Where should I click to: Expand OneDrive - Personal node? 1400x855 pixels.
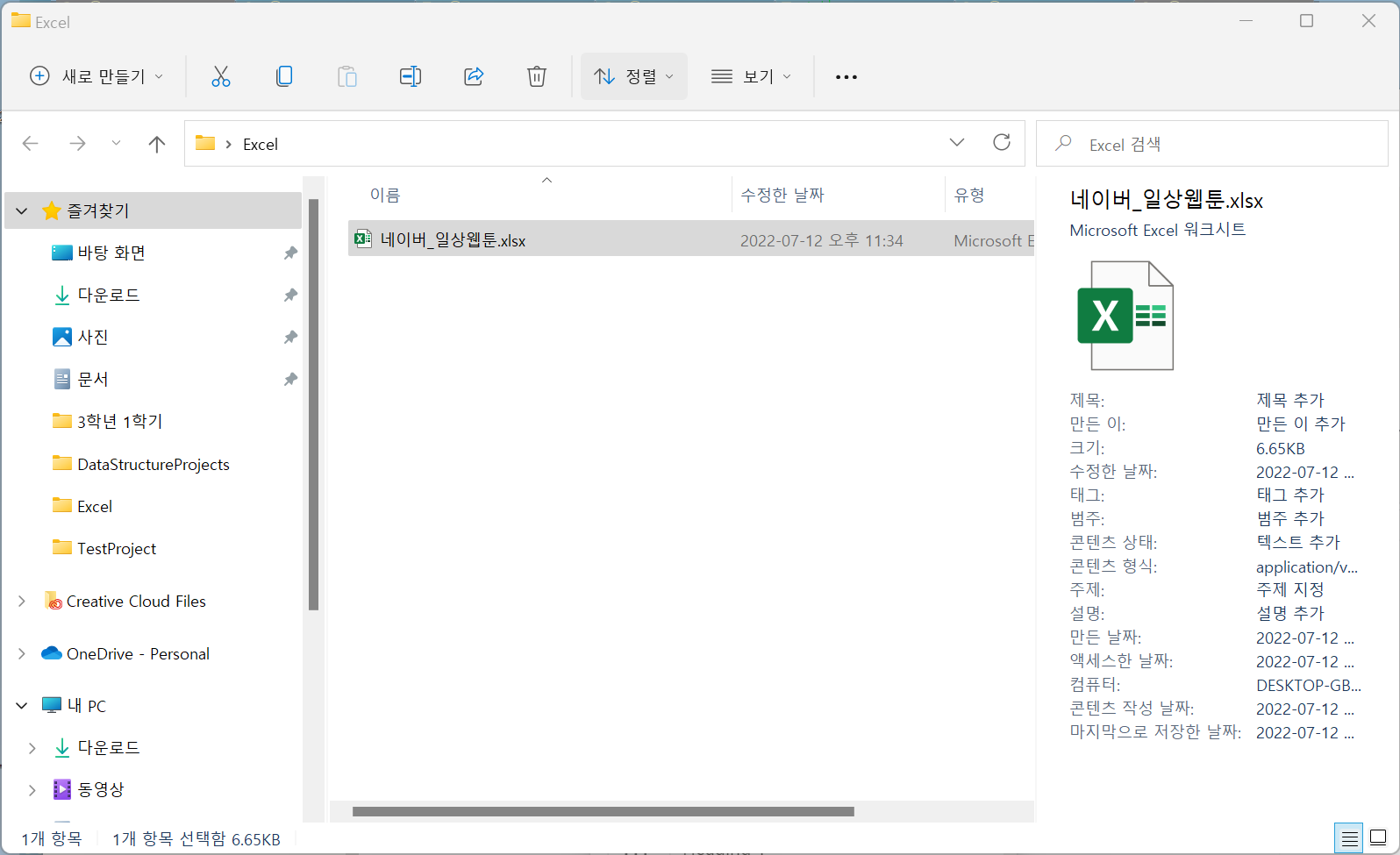click(x=22, y=654)
